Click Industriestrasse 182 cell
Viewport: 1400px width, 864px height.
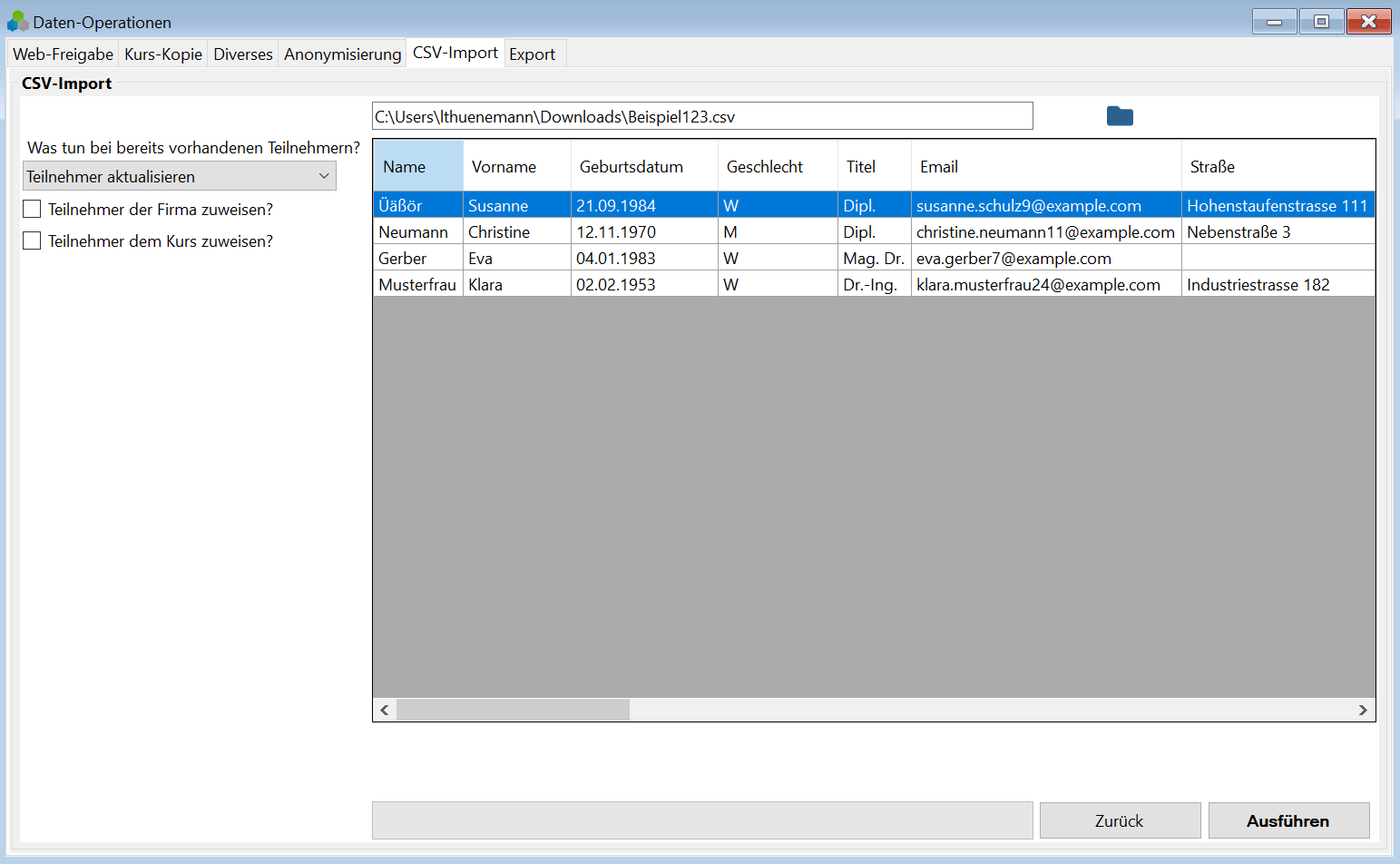point(1278,284)
